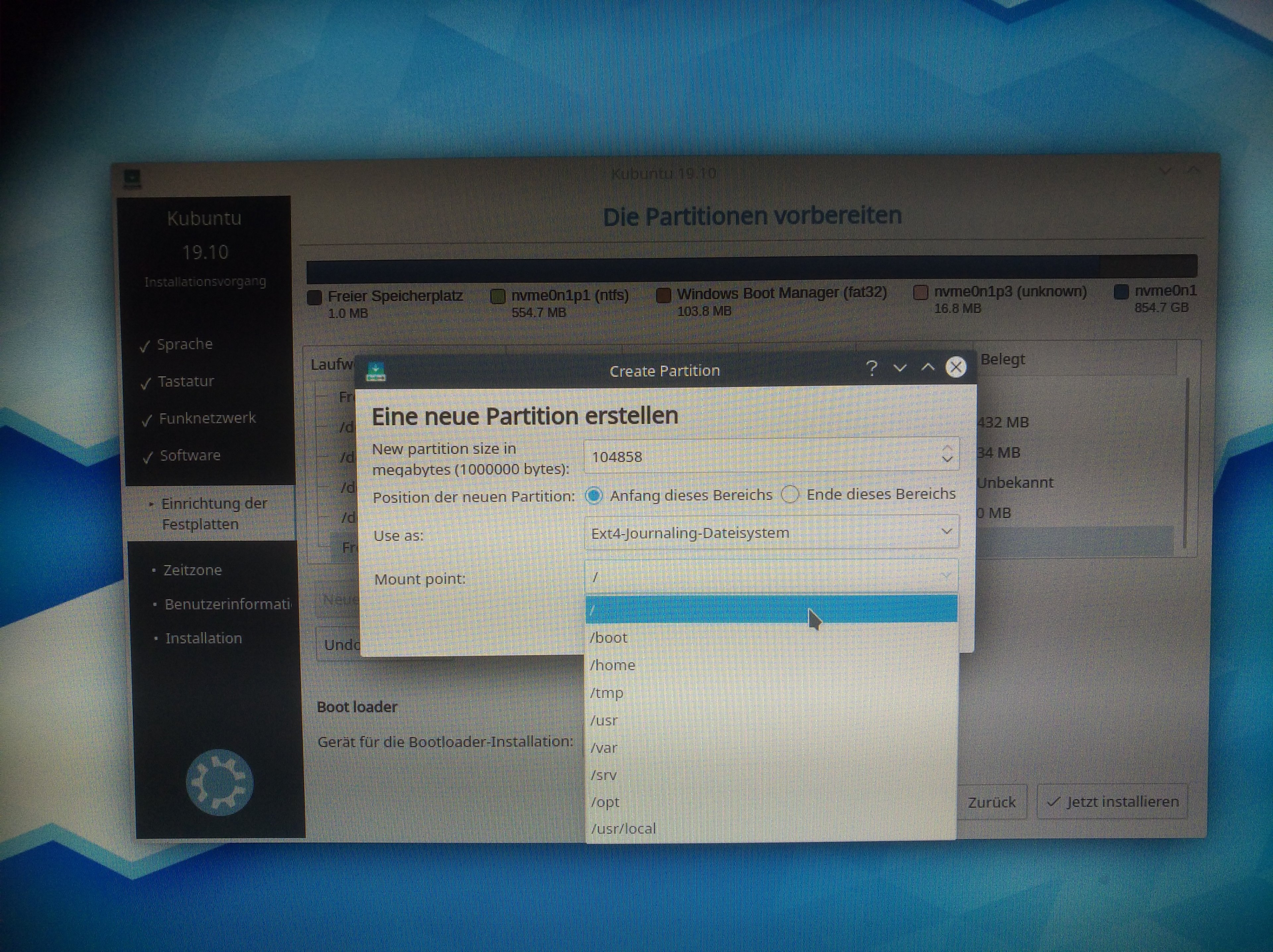Screen dimensions: 1273x952
Task: Click the Windows Boot Manager color swatch
Action: [664, 295]
